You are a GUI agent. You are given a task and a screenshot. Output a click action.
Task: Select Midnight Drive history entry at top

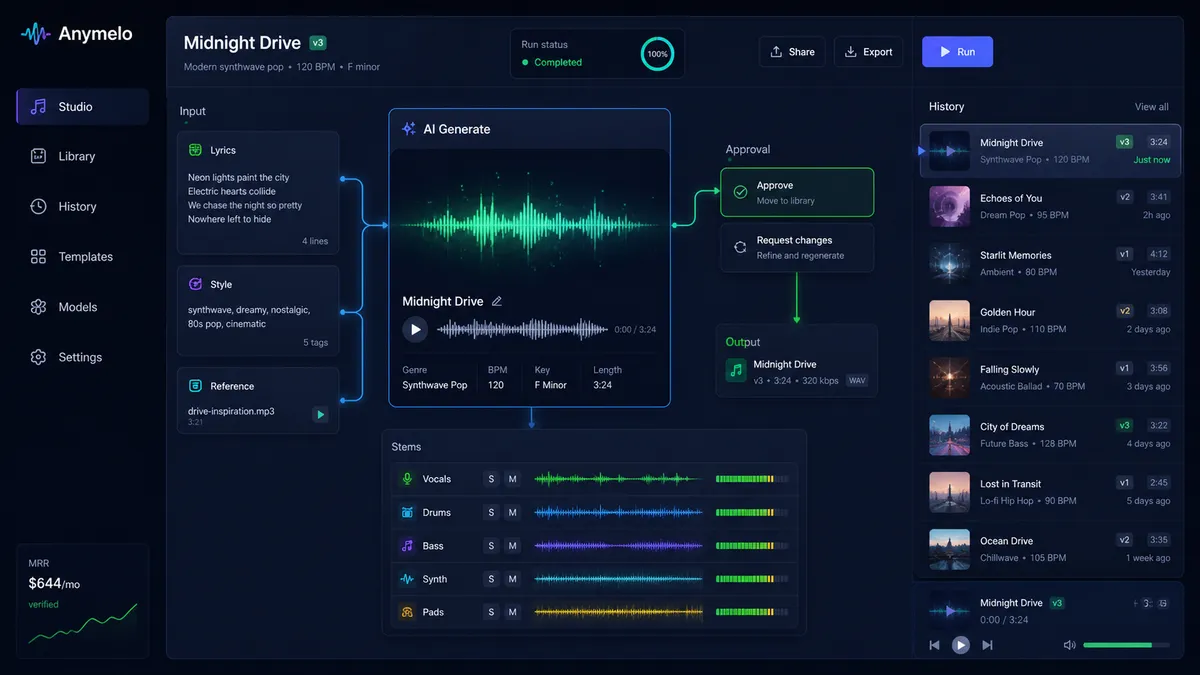point(1050,151)
